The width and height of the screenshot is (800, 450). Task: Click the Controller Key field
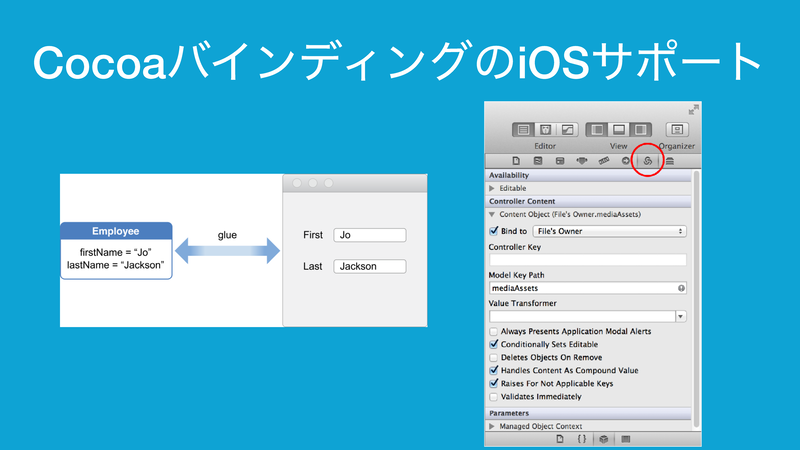point(587,260)
